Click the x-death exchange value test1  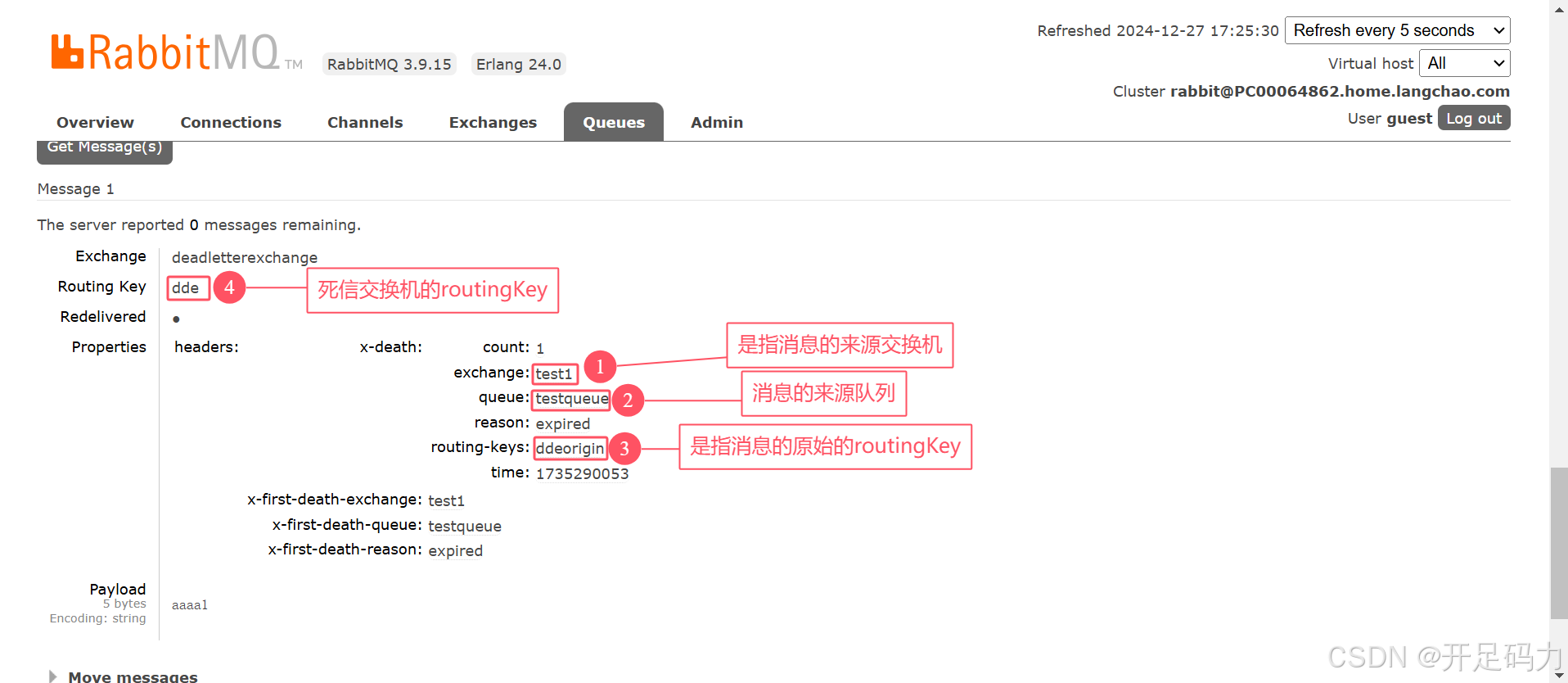(x=554, y=373)
